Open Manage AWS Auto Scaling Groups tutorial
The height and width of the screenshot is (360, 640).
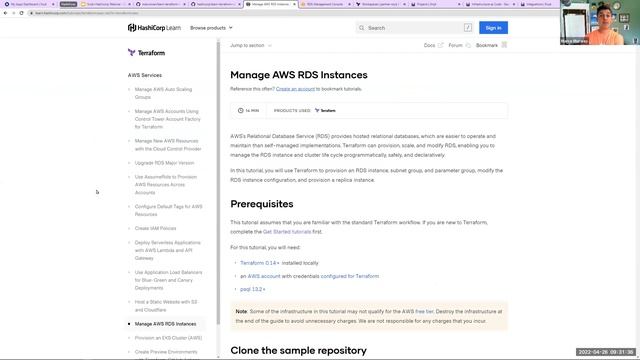(x=163, y=93)
